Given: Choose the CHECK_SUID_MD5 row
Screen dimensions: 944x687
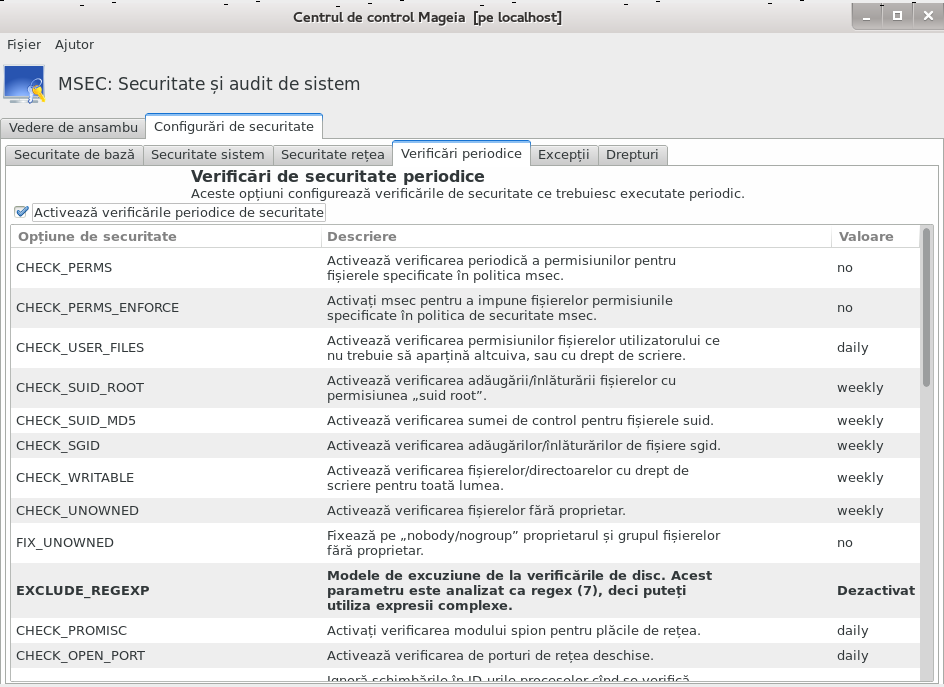Looking at the screenshot, I should 465,420.
